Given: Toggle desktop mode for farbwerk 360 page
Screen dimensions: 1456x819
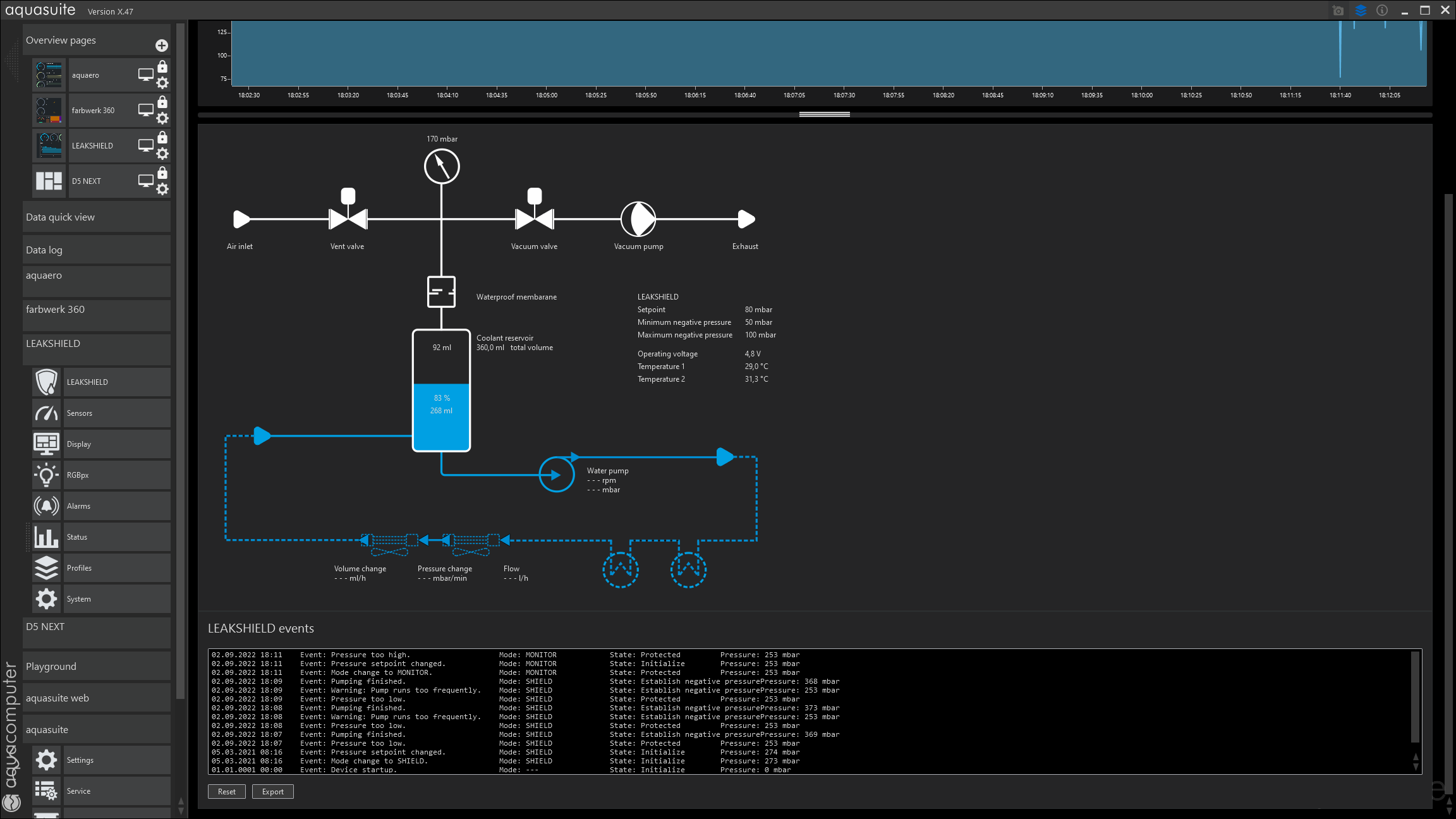Looking at the screenshot, I should (x=146, y=110).
